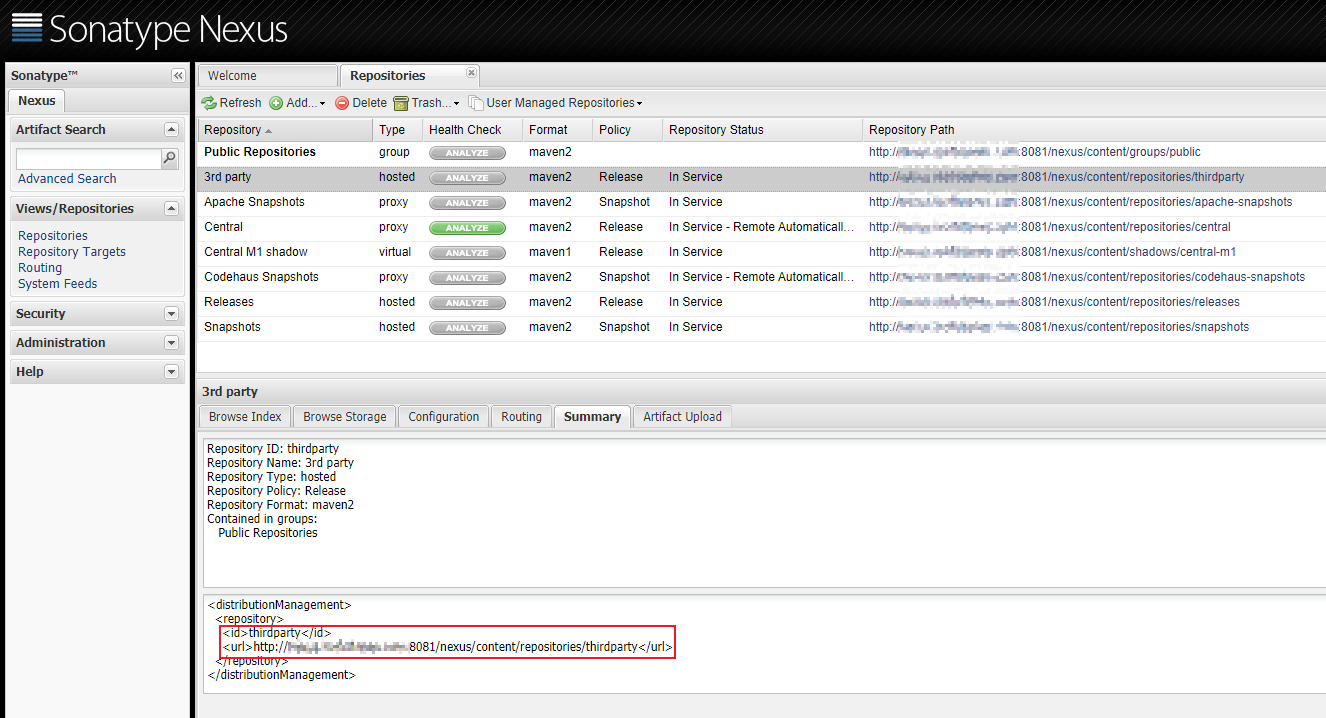The image size is (1326, 718).
Task: Click Analyze for Central M1 shadow
Action: coord(467,253)
